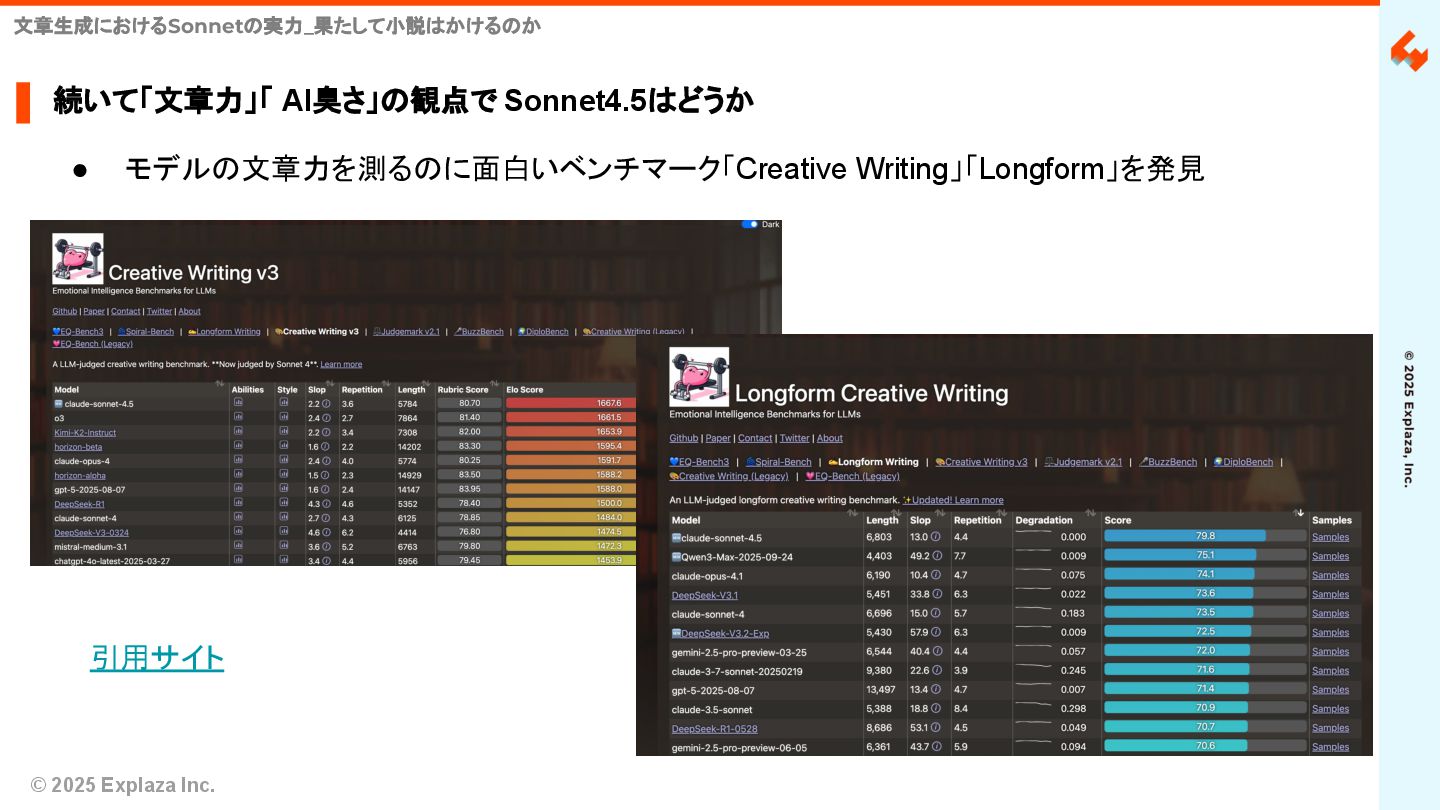Image resolution: width=1440 pixels, height=810 pixels.
Task: Open Abilities chart icon for Kimi-K2-Instruct
Action: click(238, 431)
